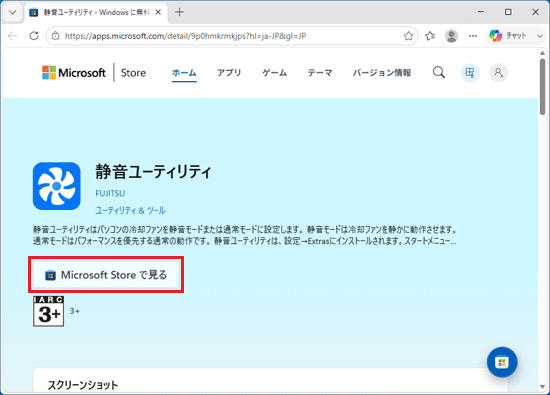Image resolution: width=550 pixels, height=395 pixels.
Task: Open Copilot チャット button
Action: coord(508,36)
